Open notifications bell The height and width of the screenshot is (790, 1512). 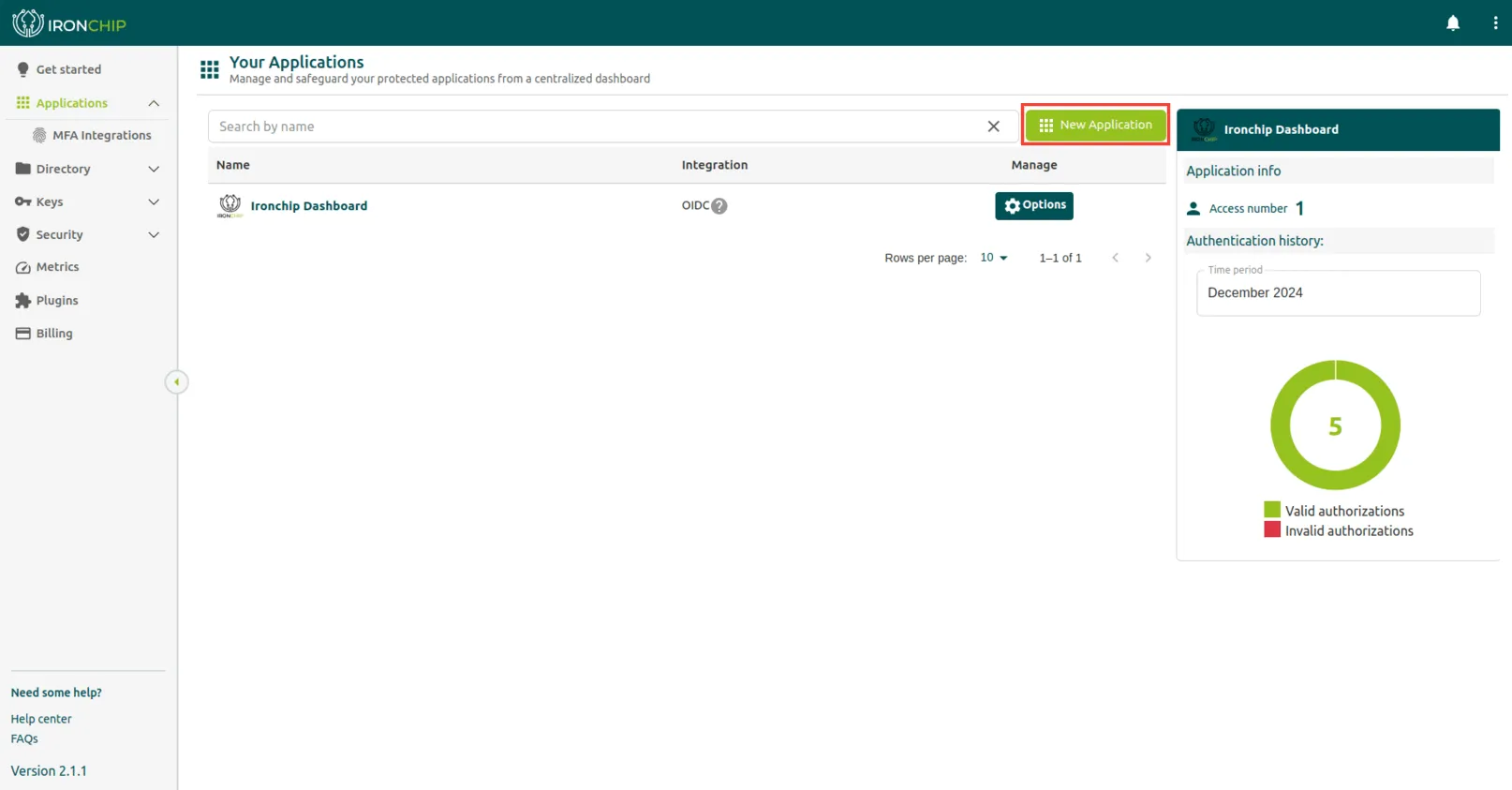pos(1452,23)
